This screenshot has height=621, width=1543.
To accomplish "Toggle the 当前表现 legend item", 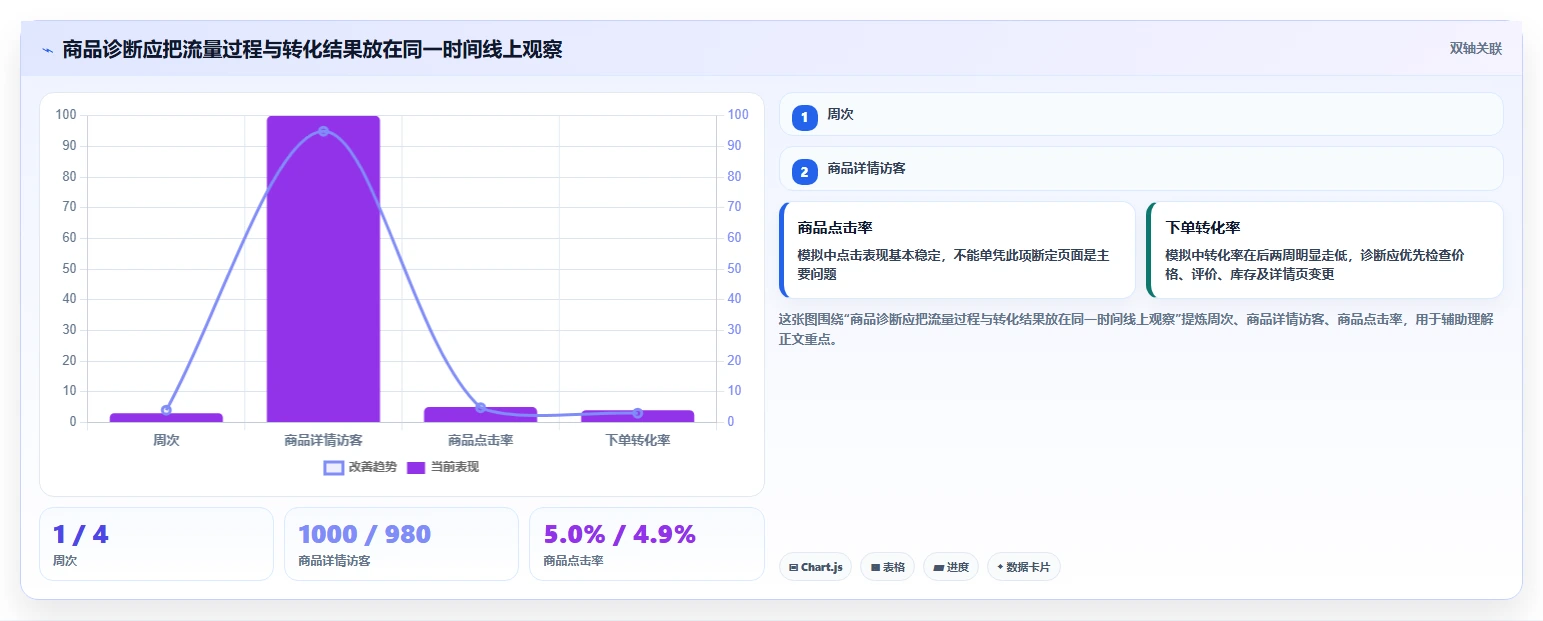I will [443, 467].
